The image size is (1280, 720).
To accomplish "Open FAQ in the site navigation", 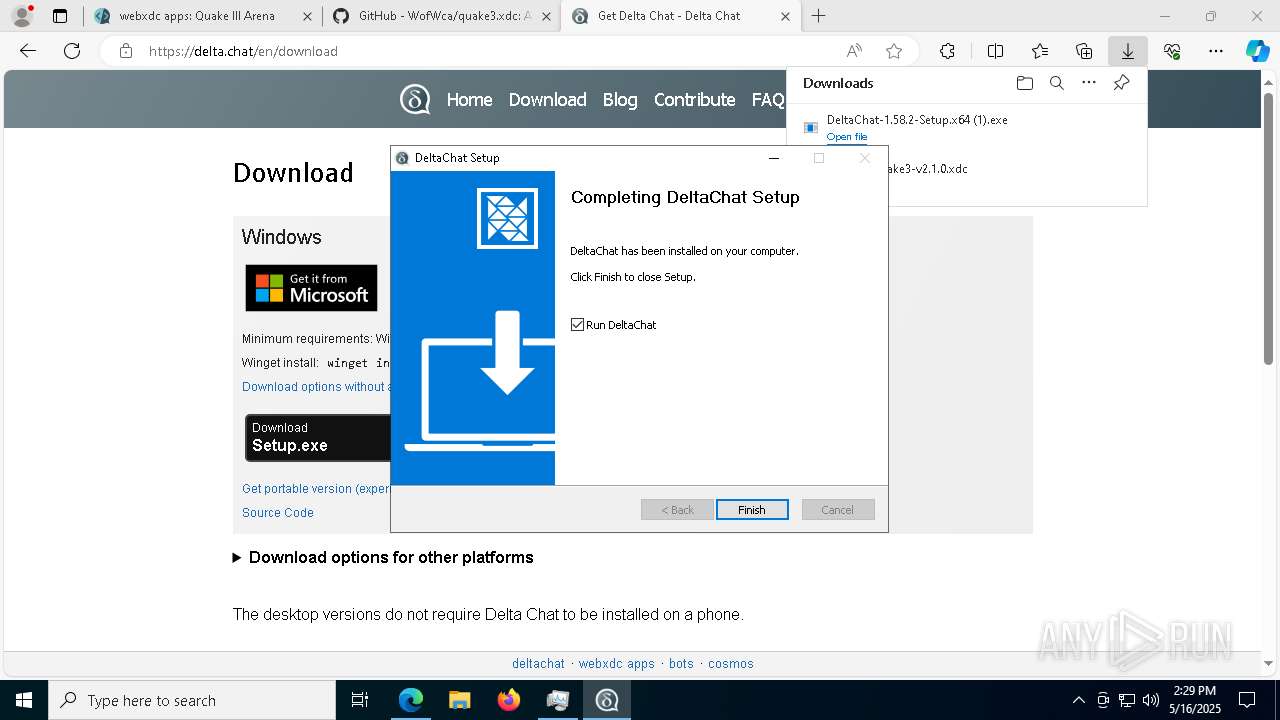I will pyautogui.click(x=768, y=100).
